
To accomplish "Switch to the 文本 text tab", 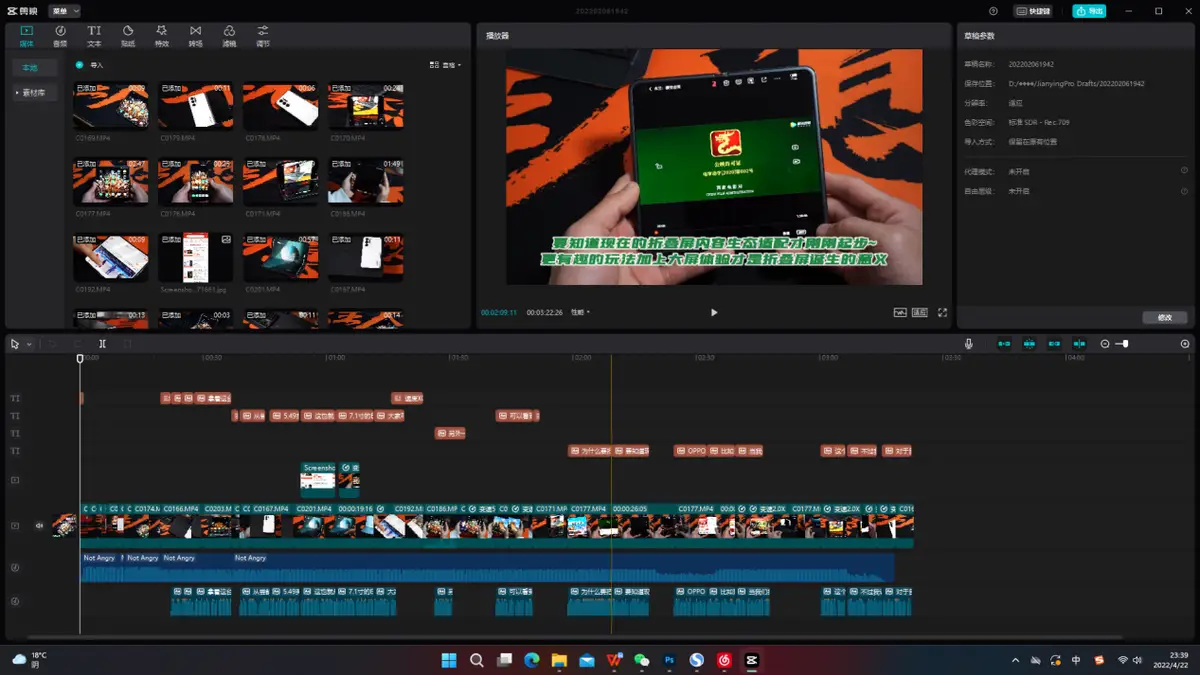I will (x=94, y=35).
